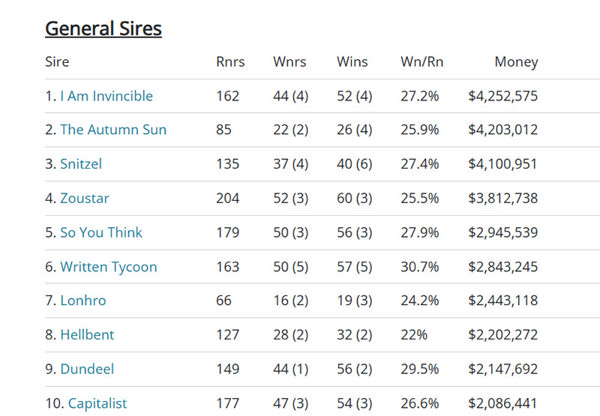Image resolution: width=600 pixels, height=416 pixels.
Task: Click the Written Tycoon sire link
Action: tap(108, 267)
